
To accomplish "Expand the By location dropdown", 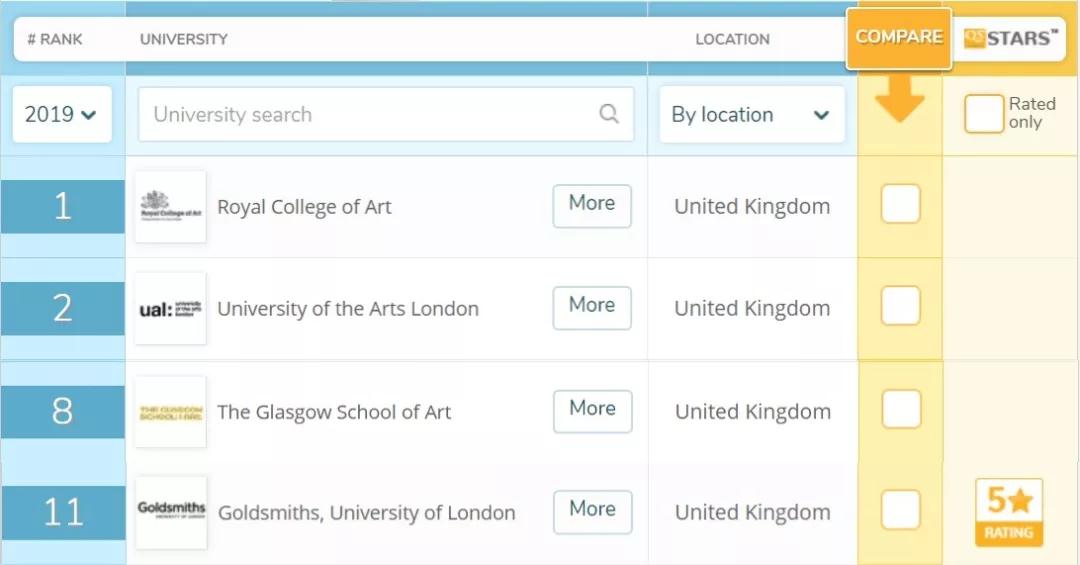I will coord(751,115).
